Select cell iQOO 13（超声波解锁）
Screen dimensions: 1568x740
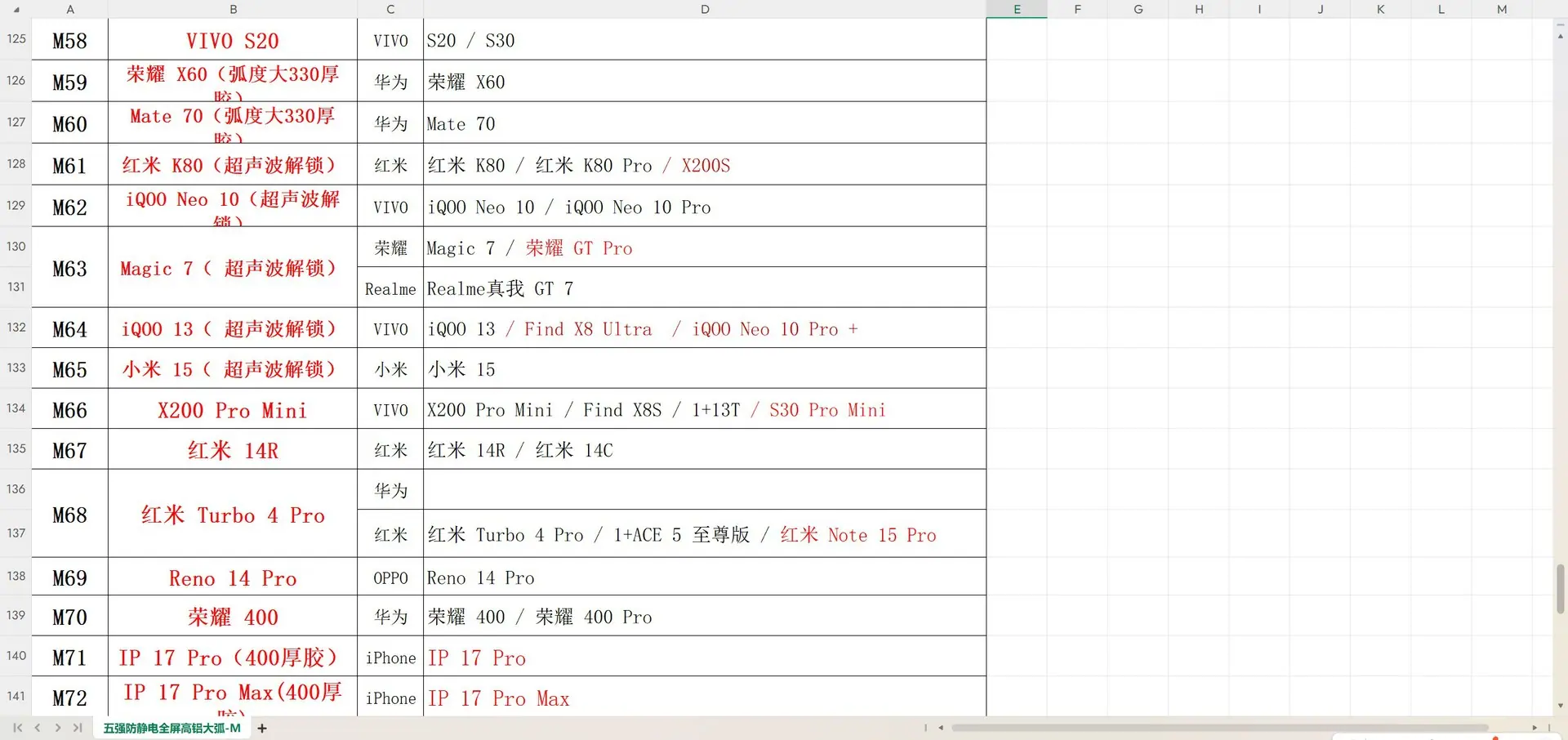click(233, 328)
